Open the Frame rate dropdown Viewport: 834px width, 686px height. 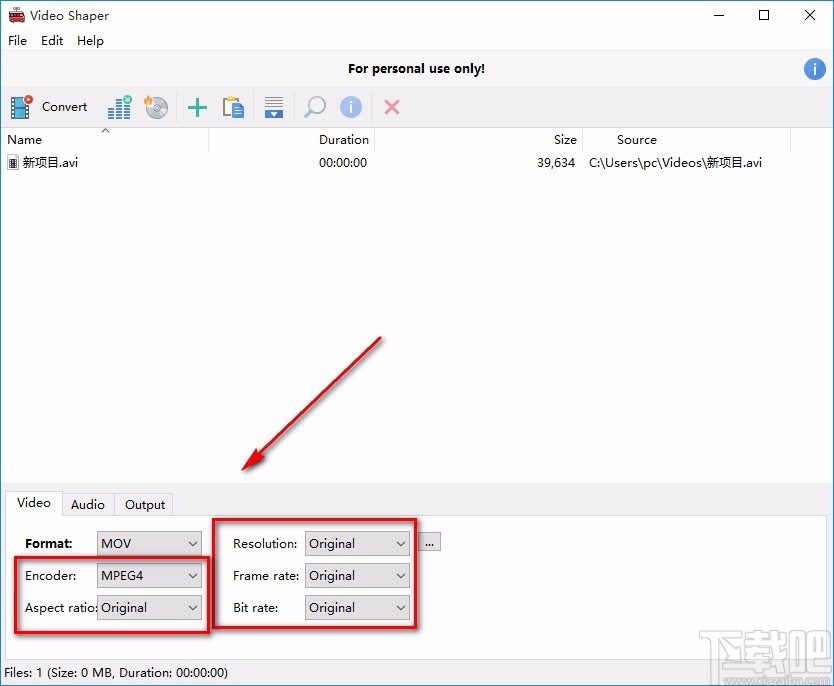point(357,575)
